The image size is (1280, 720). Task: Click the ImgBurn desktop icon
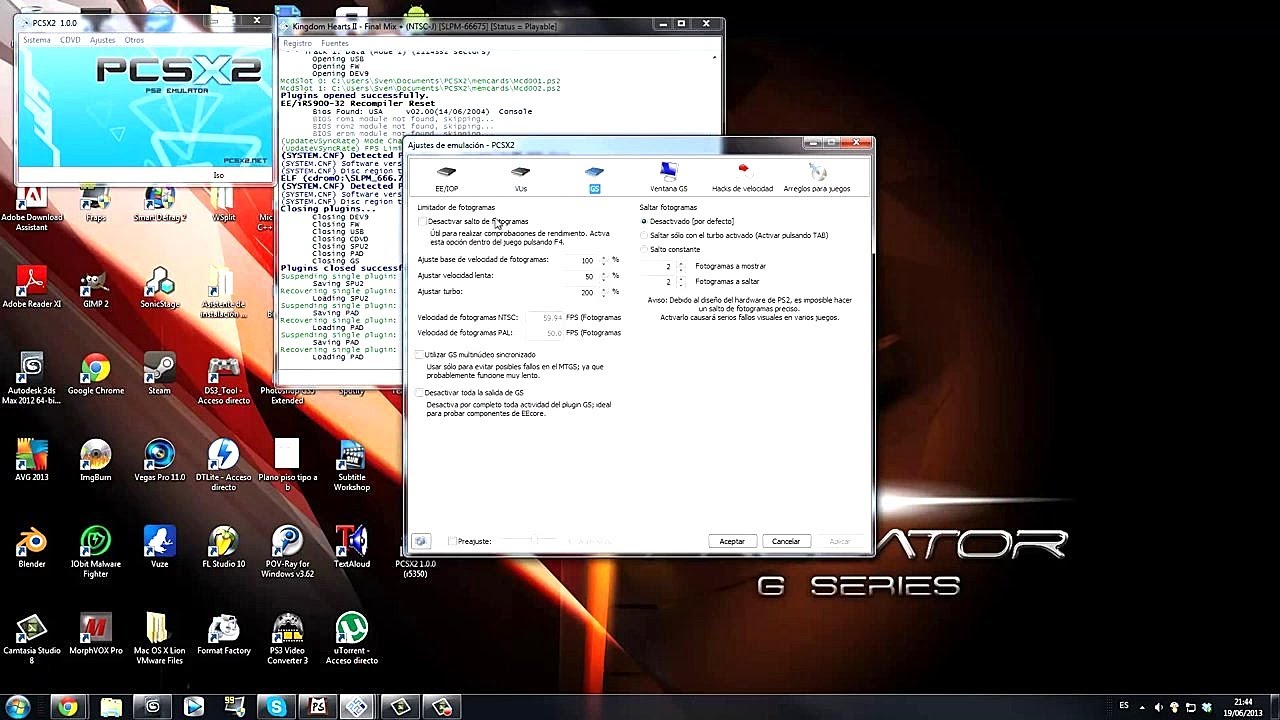pyautogui.click(x=95, y=460)
